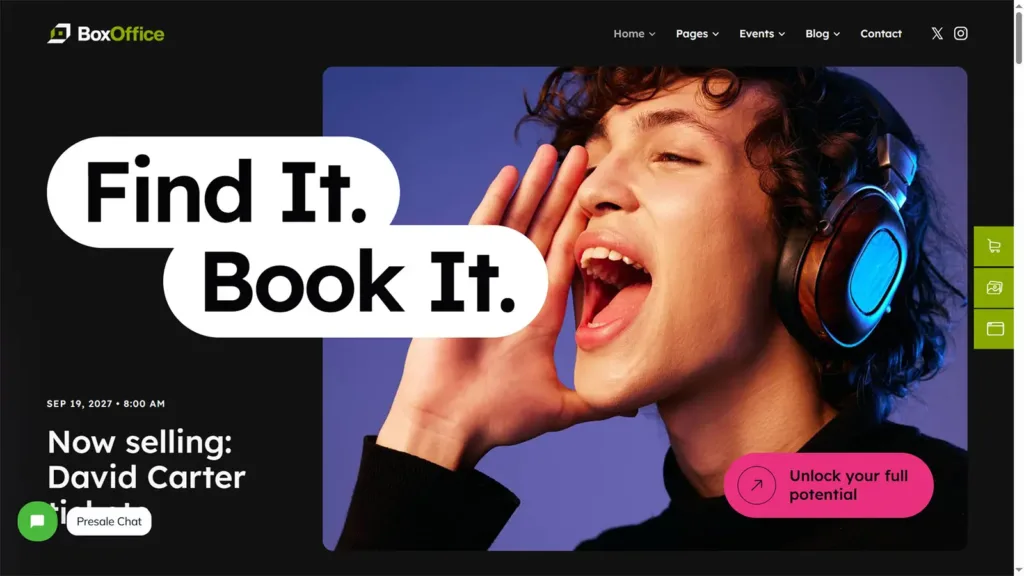Image resolution: width=1024 pixels, height=576 pixels.
Task: Expand the Pages dropdown menu
Action: click(x=697, y=33)
